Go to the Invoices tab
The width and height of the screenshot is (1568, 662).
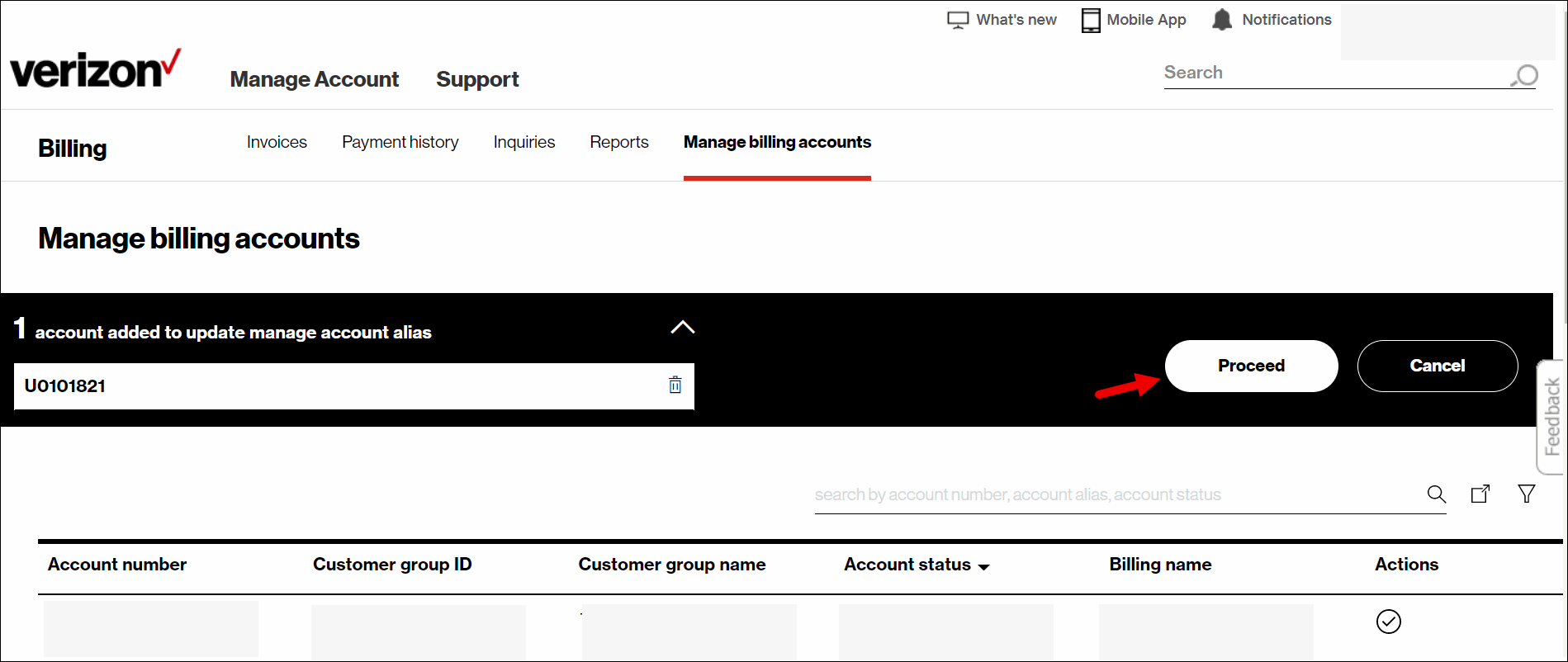coord(277,142)
